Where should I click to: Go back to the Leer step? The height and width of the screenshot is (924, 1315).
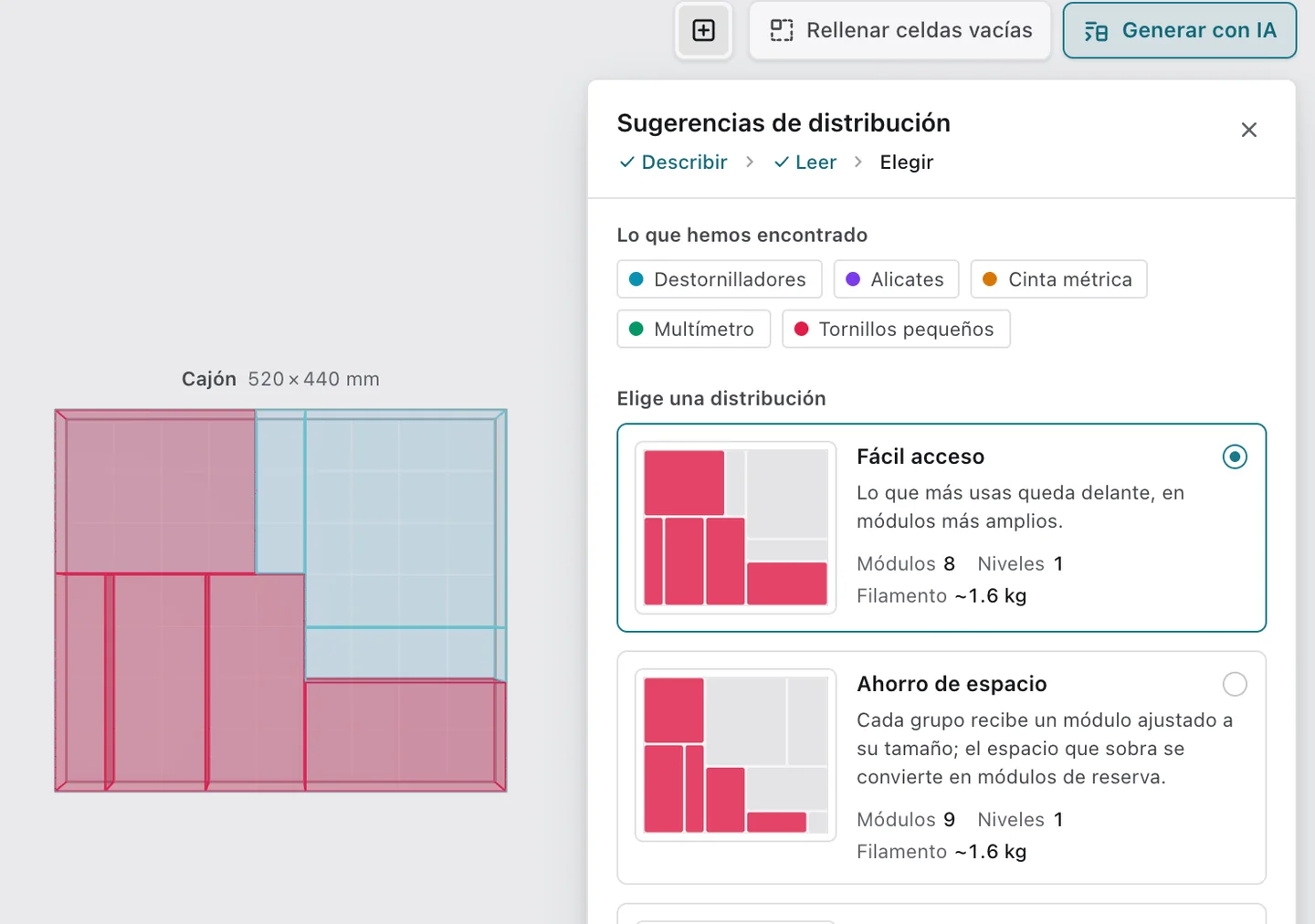[805, 162]
